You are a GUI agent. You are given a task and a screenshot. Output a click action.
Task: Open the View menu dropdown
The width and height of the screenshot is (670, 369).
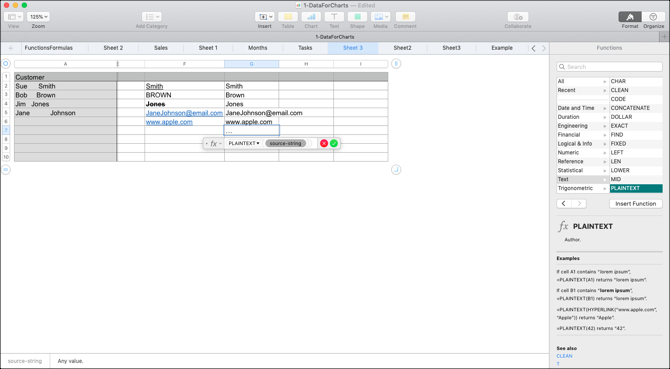[13, 17]
